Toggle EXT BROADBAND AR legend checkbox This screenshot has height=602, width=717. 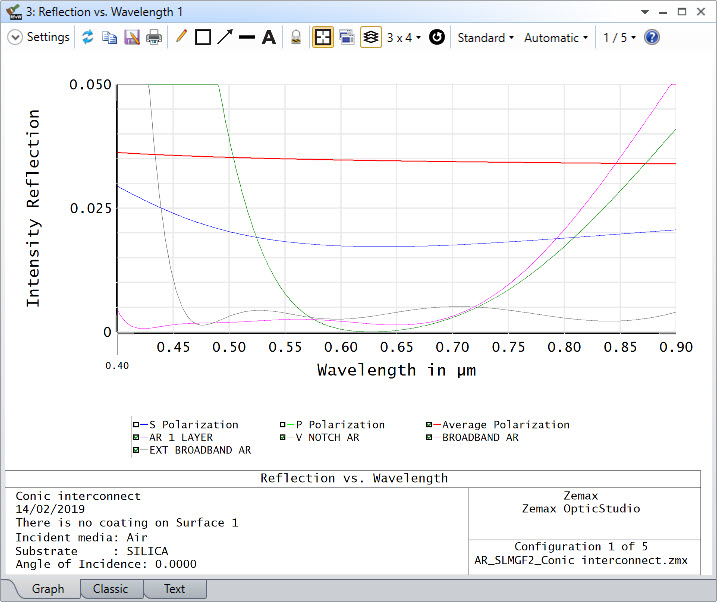(136, 450)
